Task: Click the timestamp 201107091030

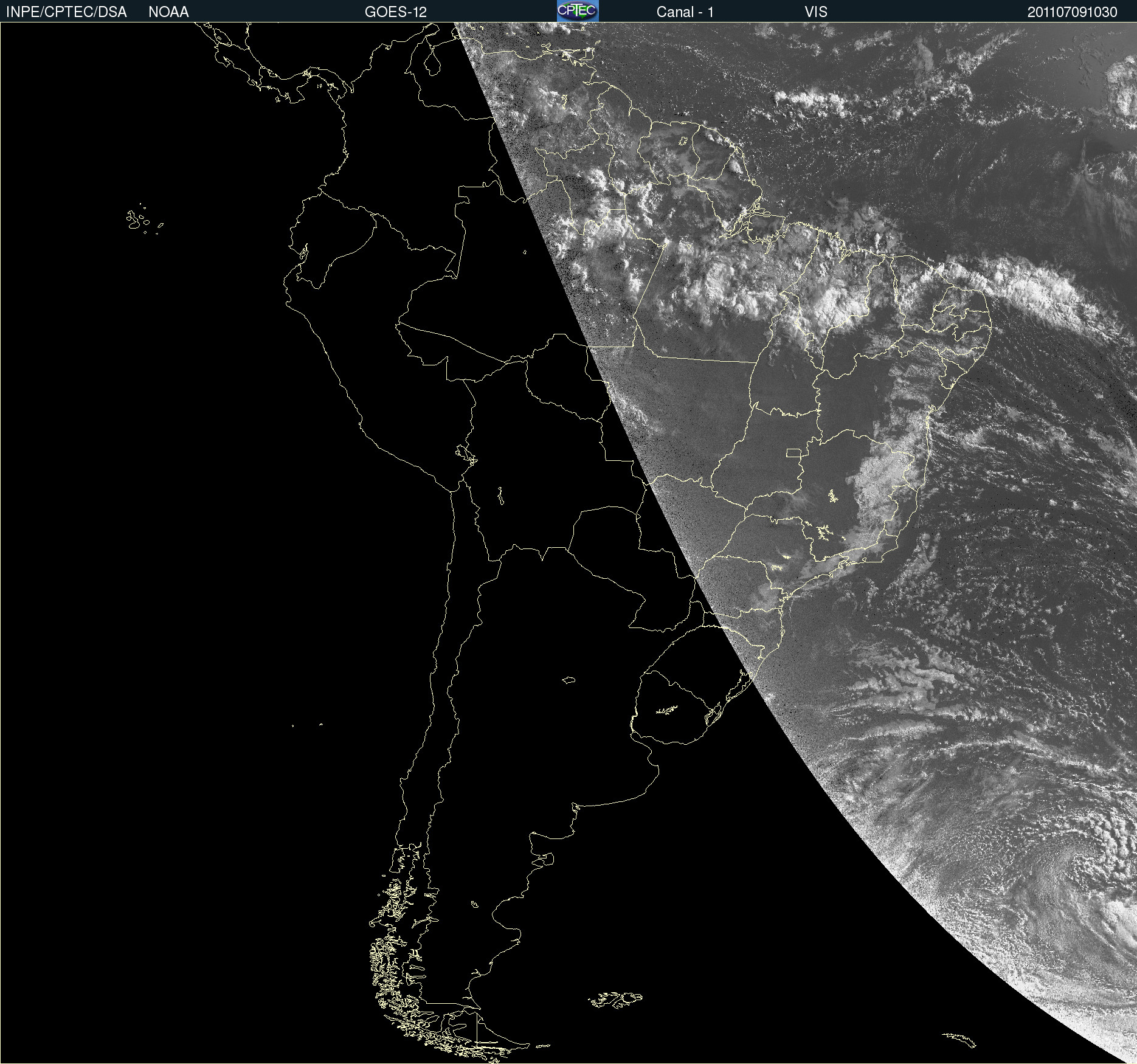Action: [x=1073, y=12]
